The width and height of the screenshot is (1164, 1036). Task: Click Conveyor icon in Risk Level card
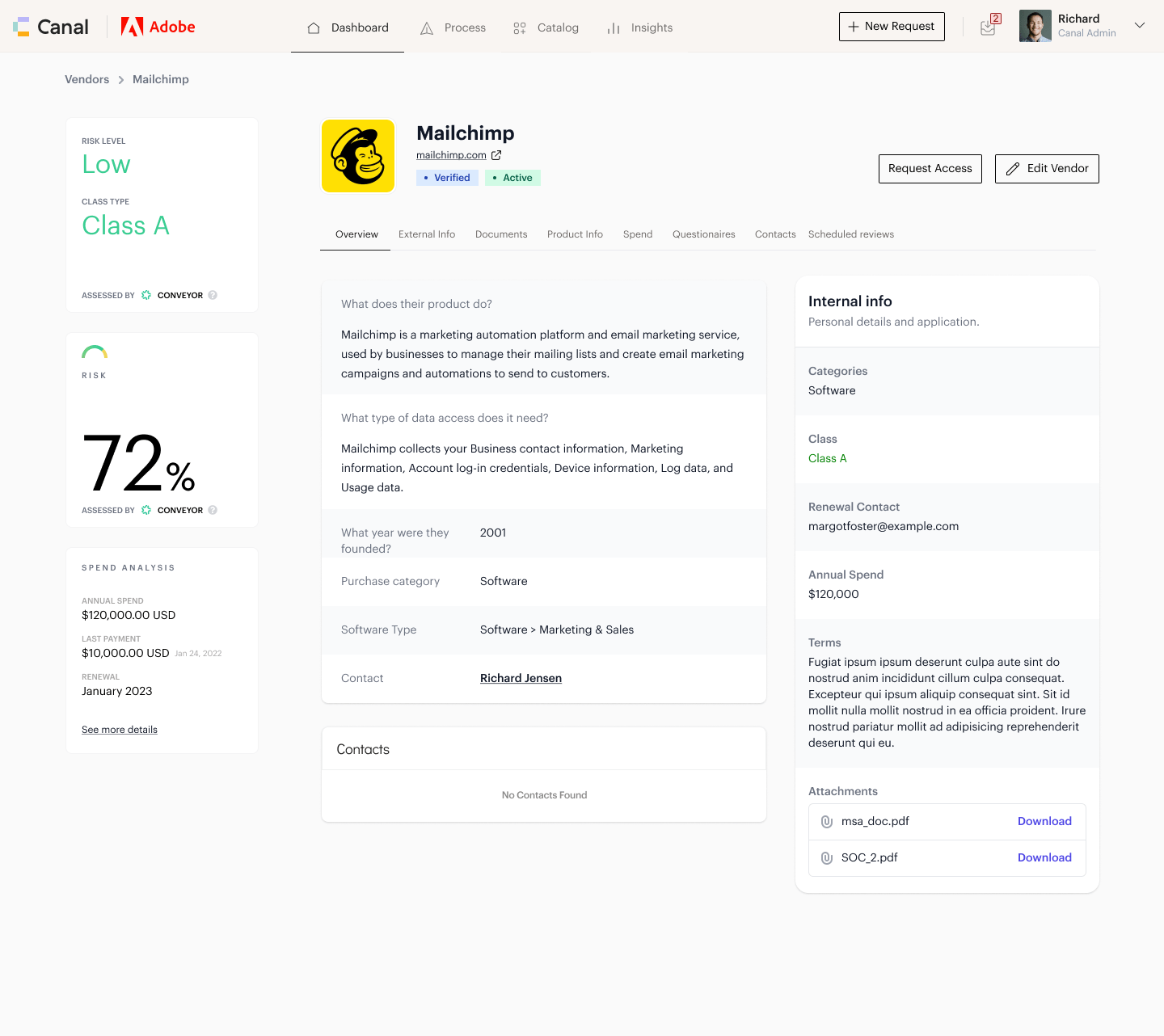146,295
